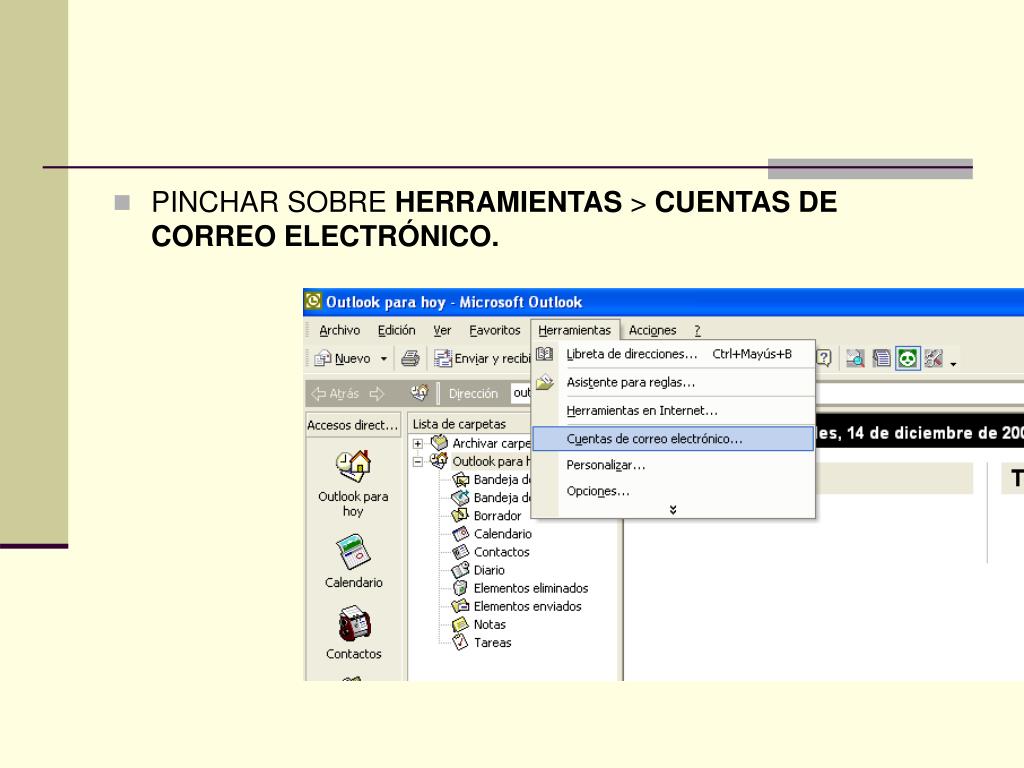The width and height of the screenshot is (1024, 768).
Task: Select Calendario in folder list
Action: click(502, 534)
